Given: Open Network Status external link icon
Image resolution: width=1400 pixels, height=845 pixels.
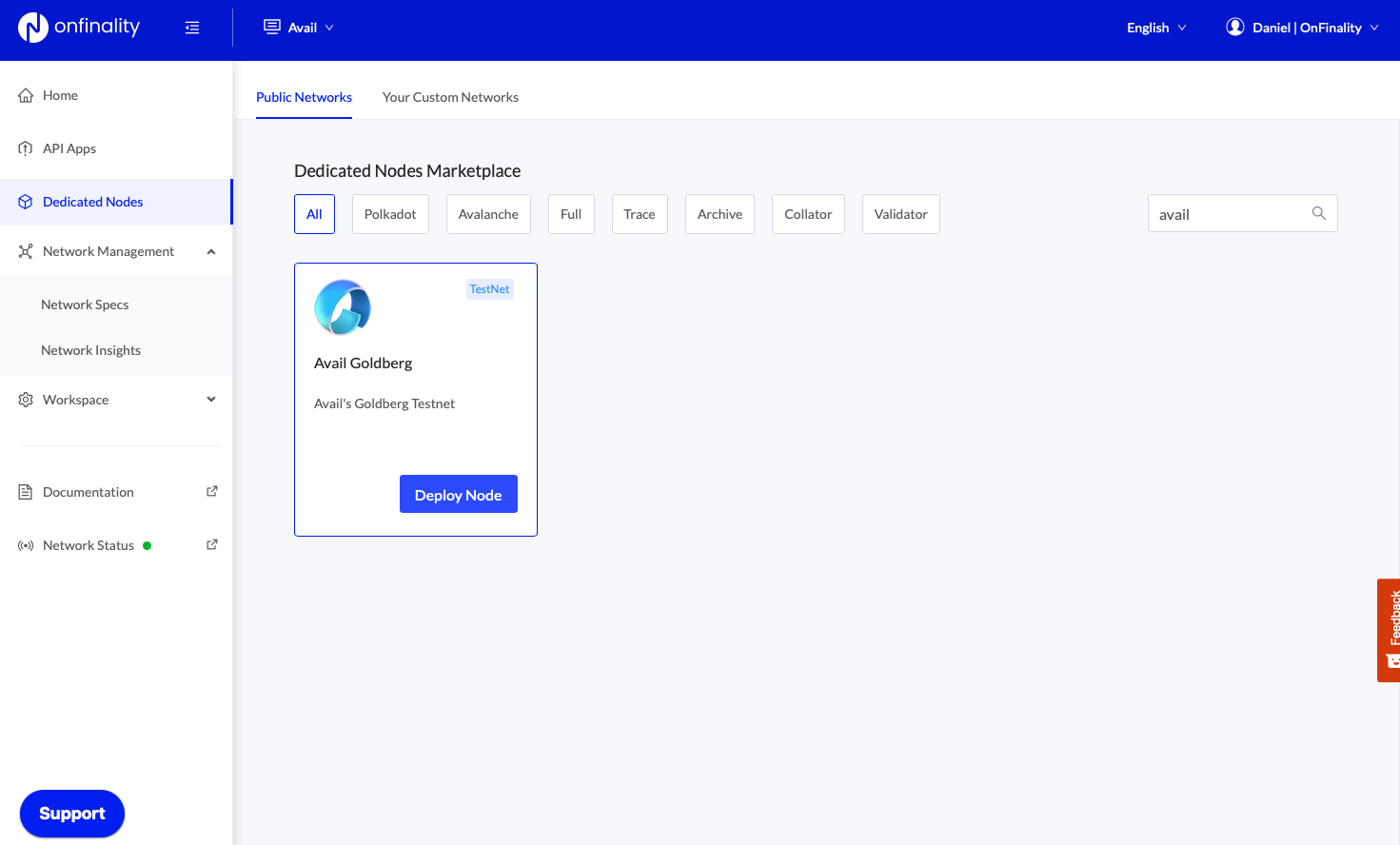Looking at the screenshot, I should [212, 544].
